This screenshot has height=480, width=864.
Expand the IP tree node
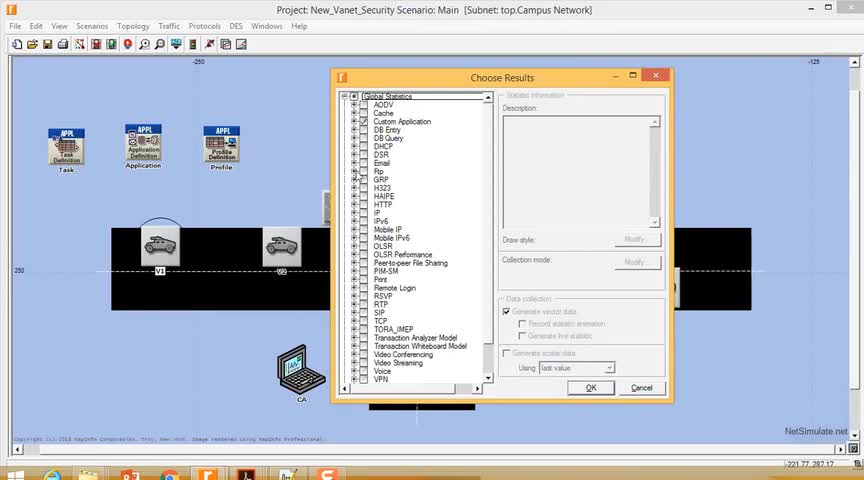[x=354, y=213]
